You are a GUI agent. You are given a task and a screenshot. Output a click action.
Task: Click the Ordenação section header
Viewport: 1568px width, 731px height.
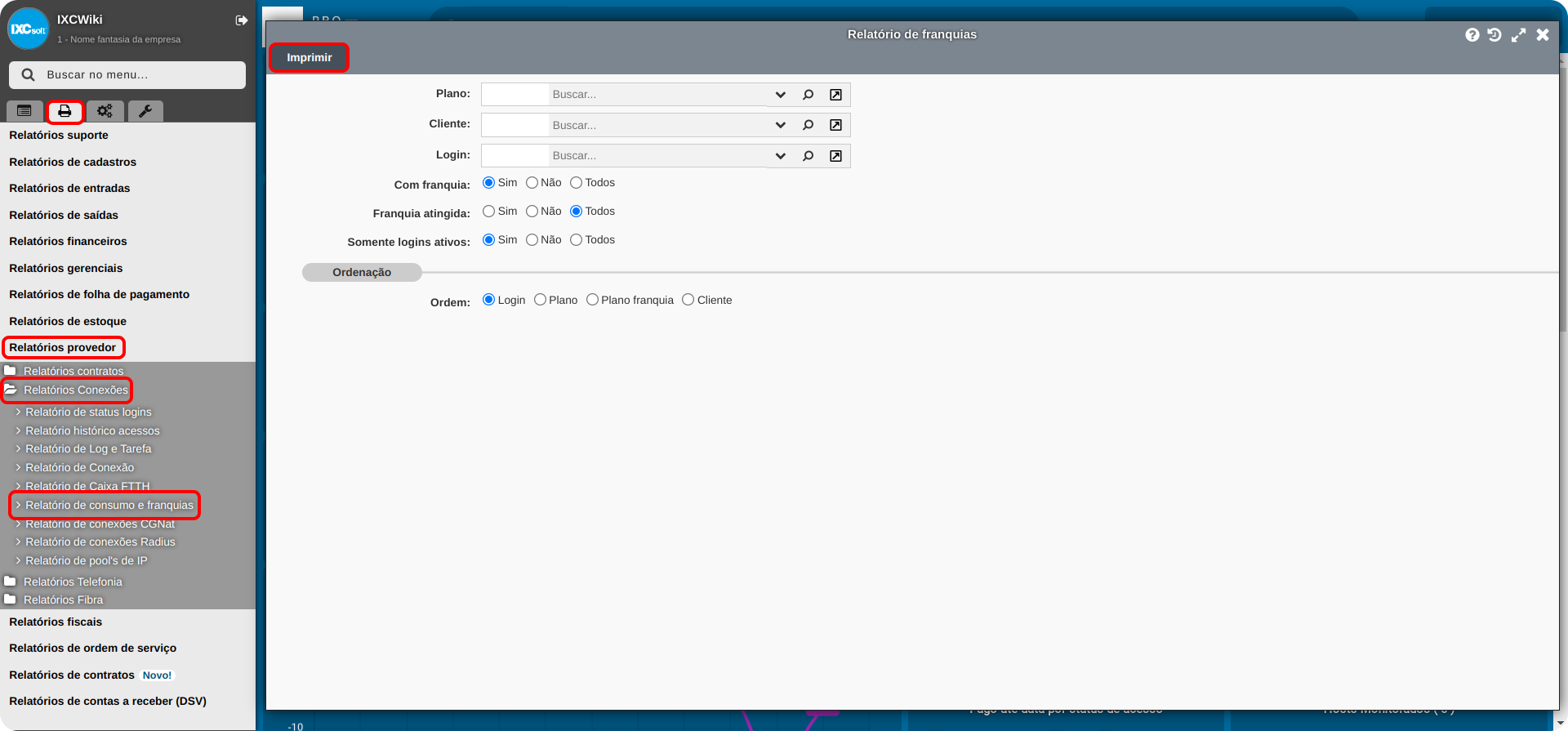click(362, 273)
